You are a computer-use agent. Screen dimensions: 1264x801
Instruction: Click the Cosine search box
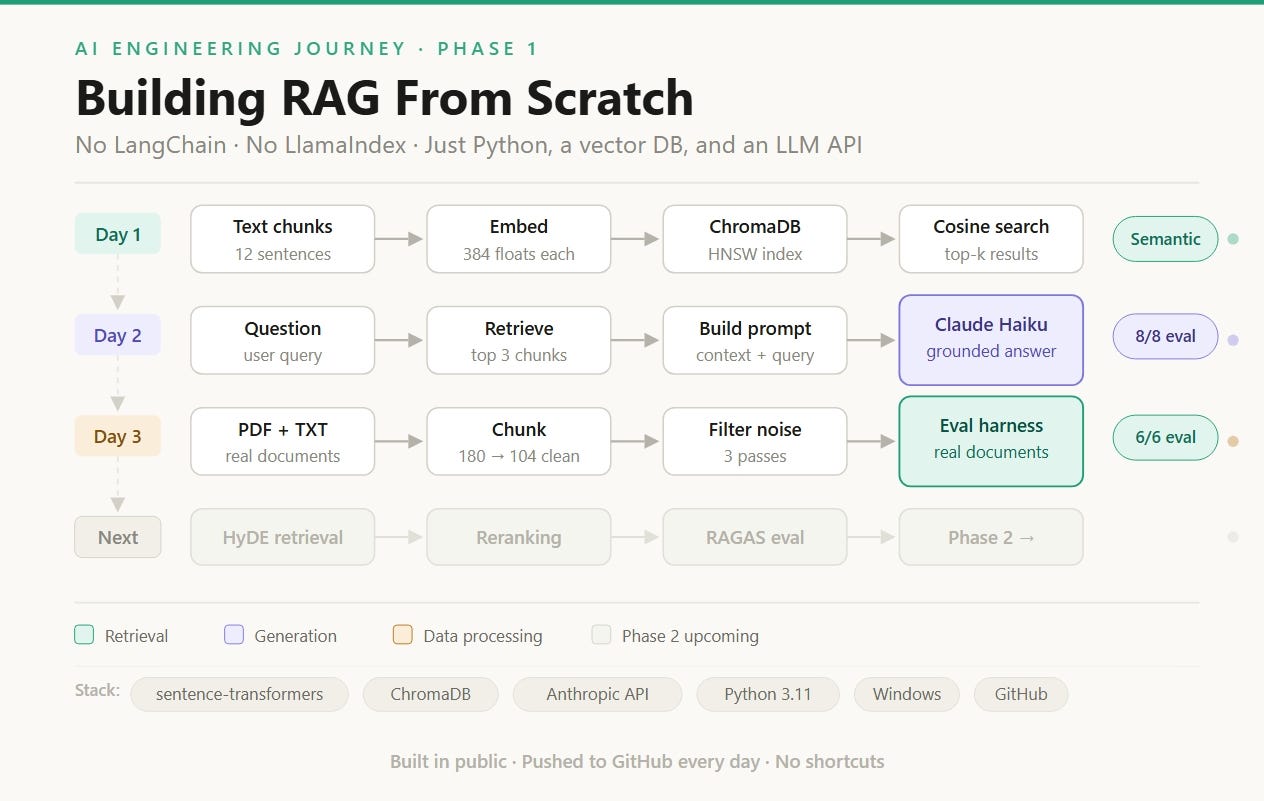tap(991, 239)
